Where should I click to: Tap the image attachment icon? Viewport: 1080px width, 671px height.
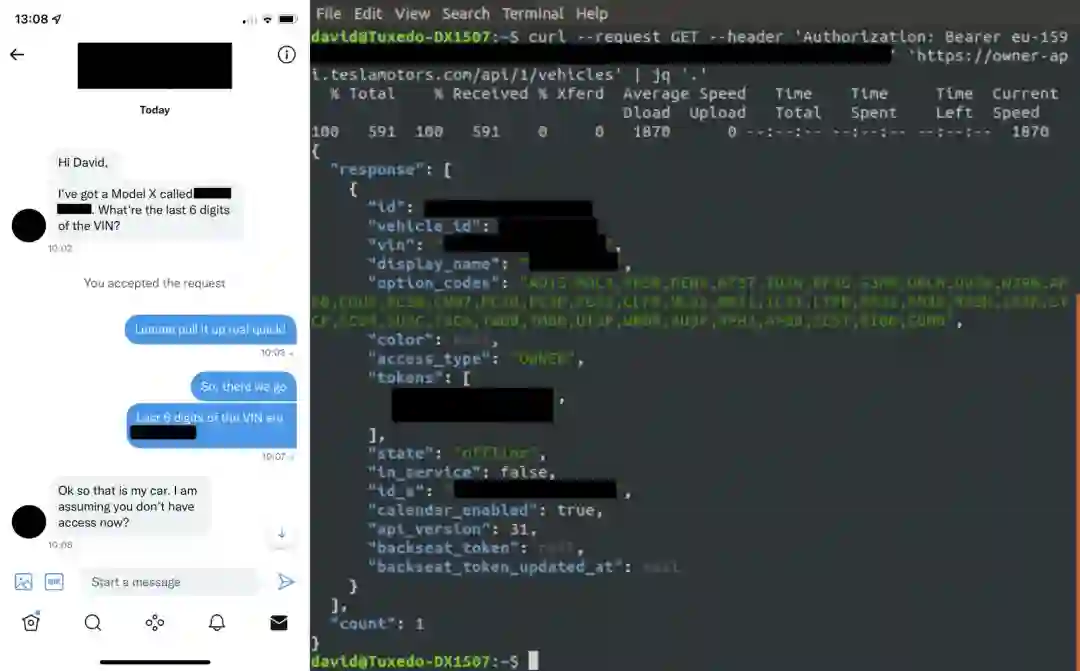point(23,582)
